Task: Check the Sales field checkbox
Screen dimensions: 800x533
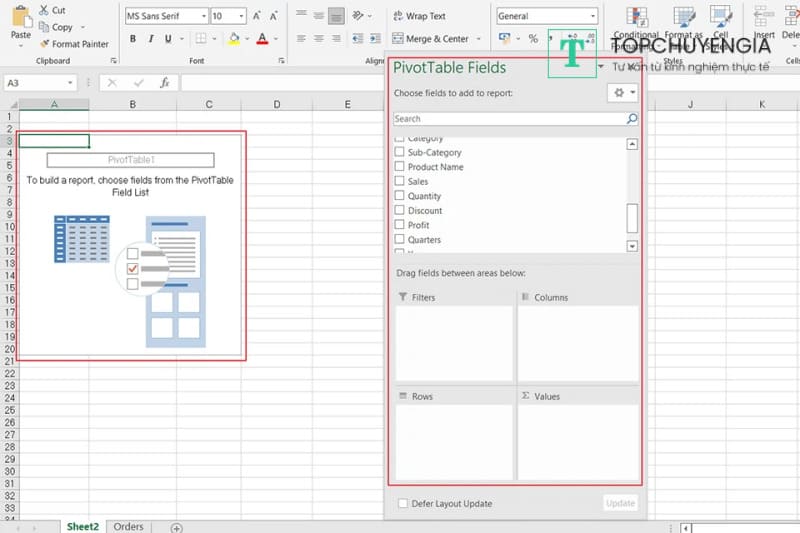Action: [x=400, y=182]
